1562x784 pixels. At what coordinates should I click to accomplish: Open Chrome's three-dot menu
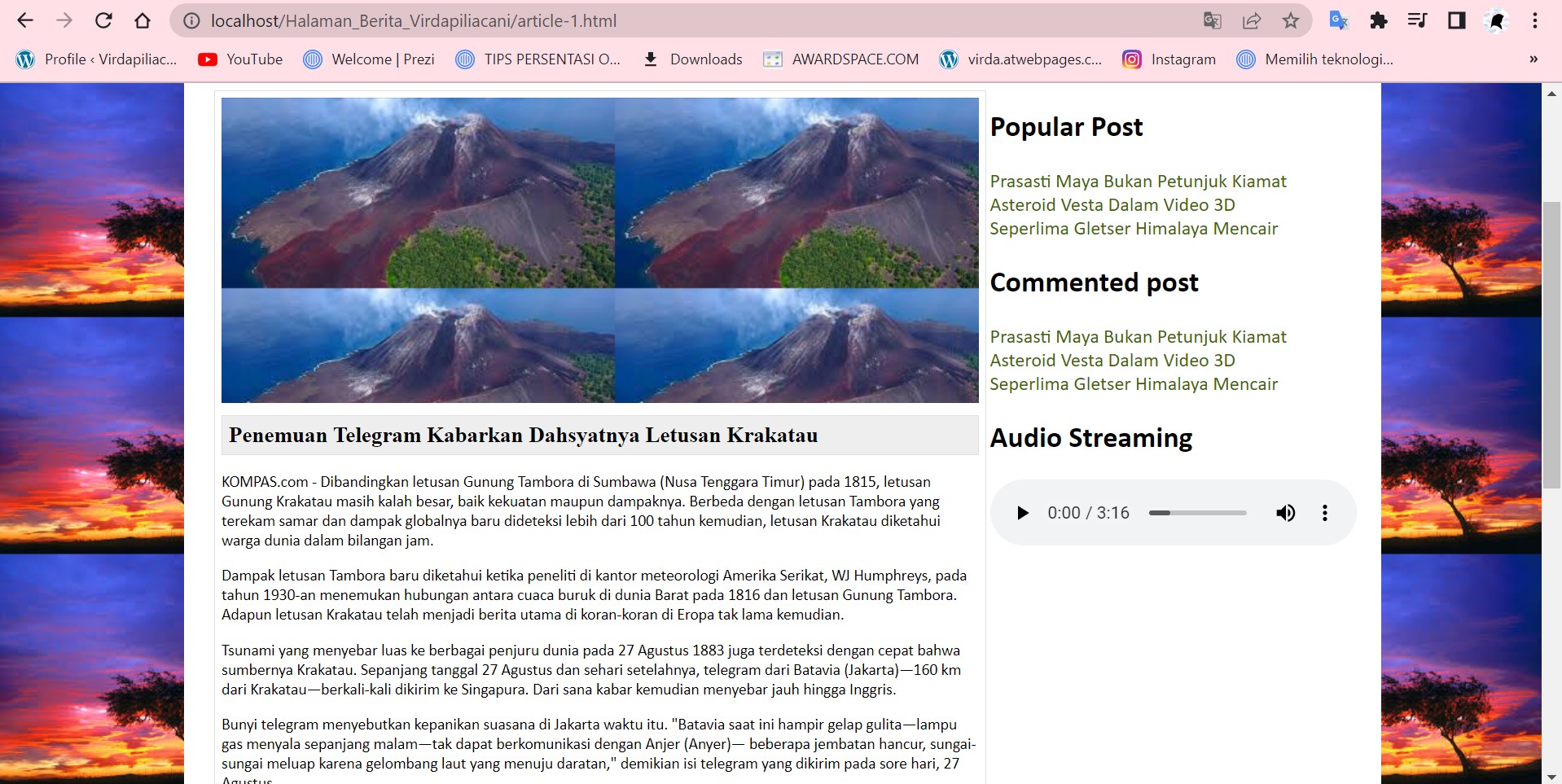[x=1535, y=20]
